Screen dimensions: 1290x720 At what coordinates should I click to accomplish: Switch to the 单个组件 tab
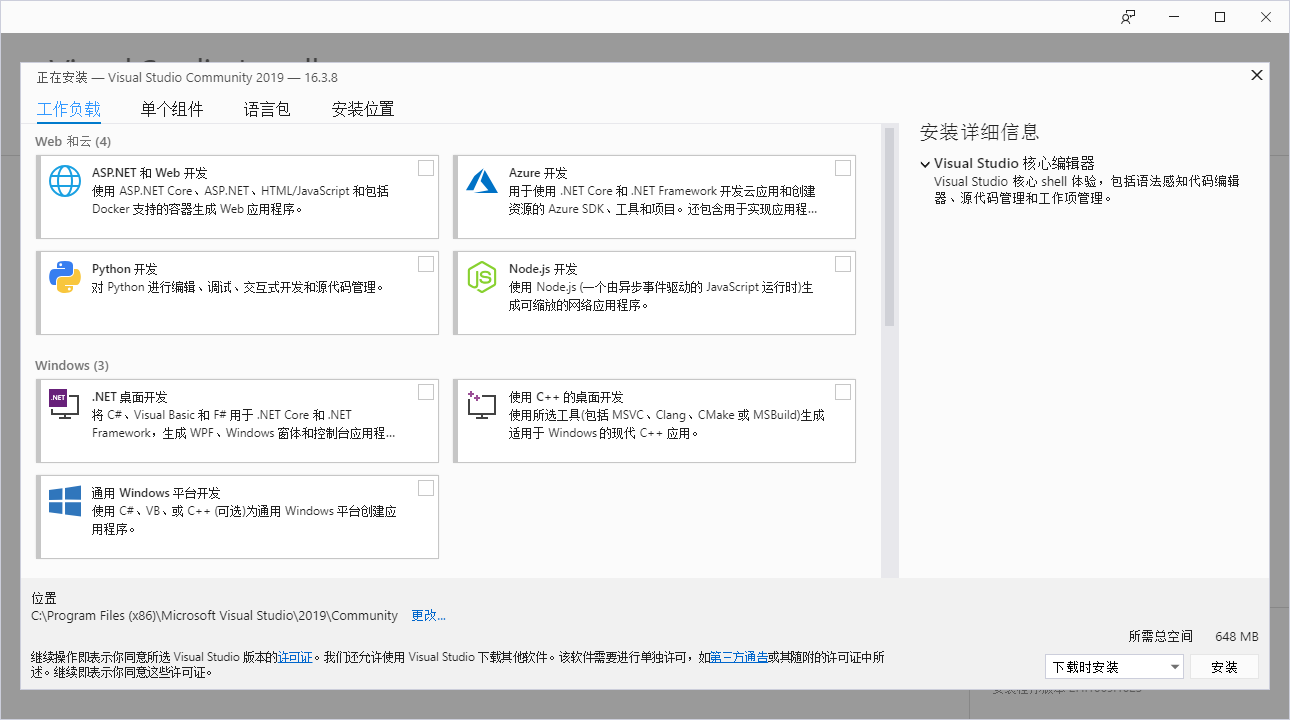point(172,109)
